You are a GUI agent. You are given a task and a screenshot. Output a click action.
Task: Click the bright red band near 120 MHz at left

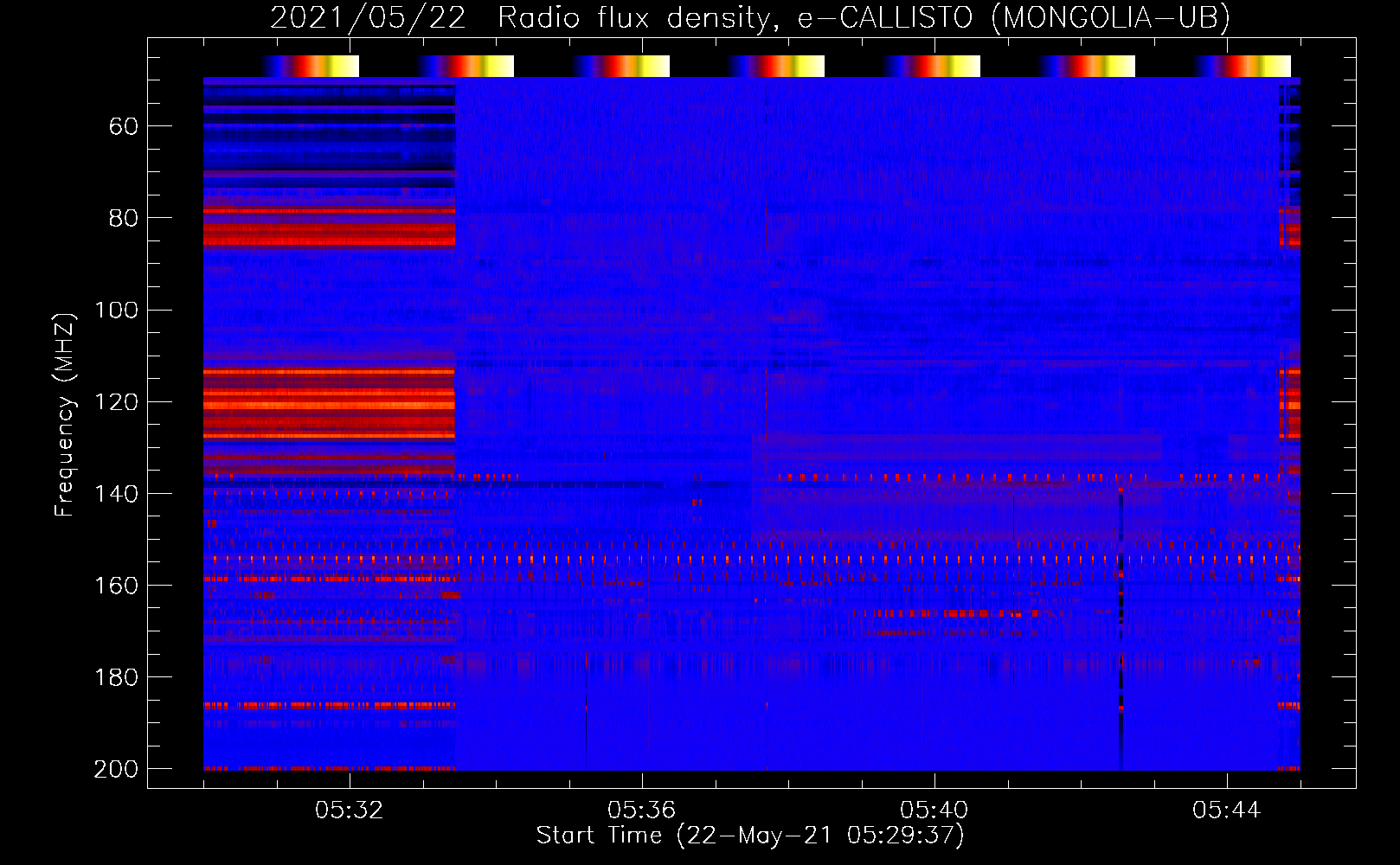(329, 404)
